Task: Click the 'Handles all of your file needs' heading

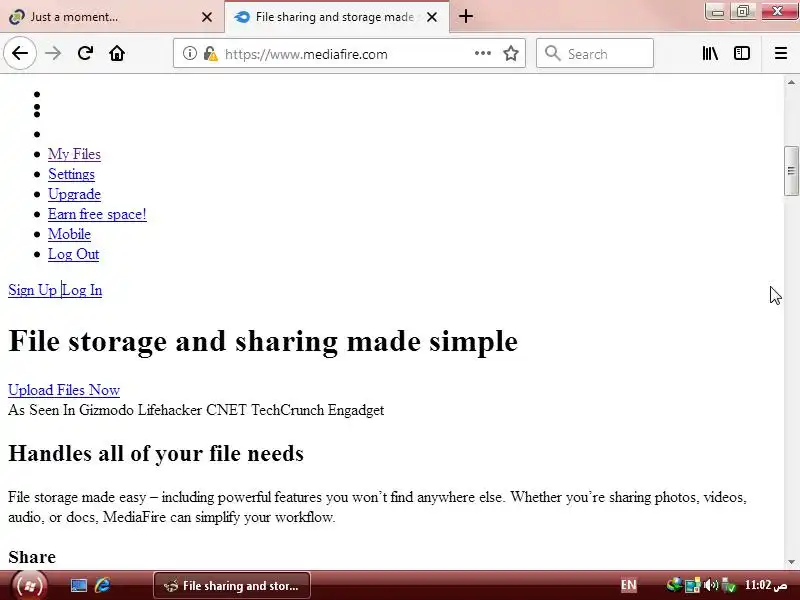Action: (x=156, y=453)
